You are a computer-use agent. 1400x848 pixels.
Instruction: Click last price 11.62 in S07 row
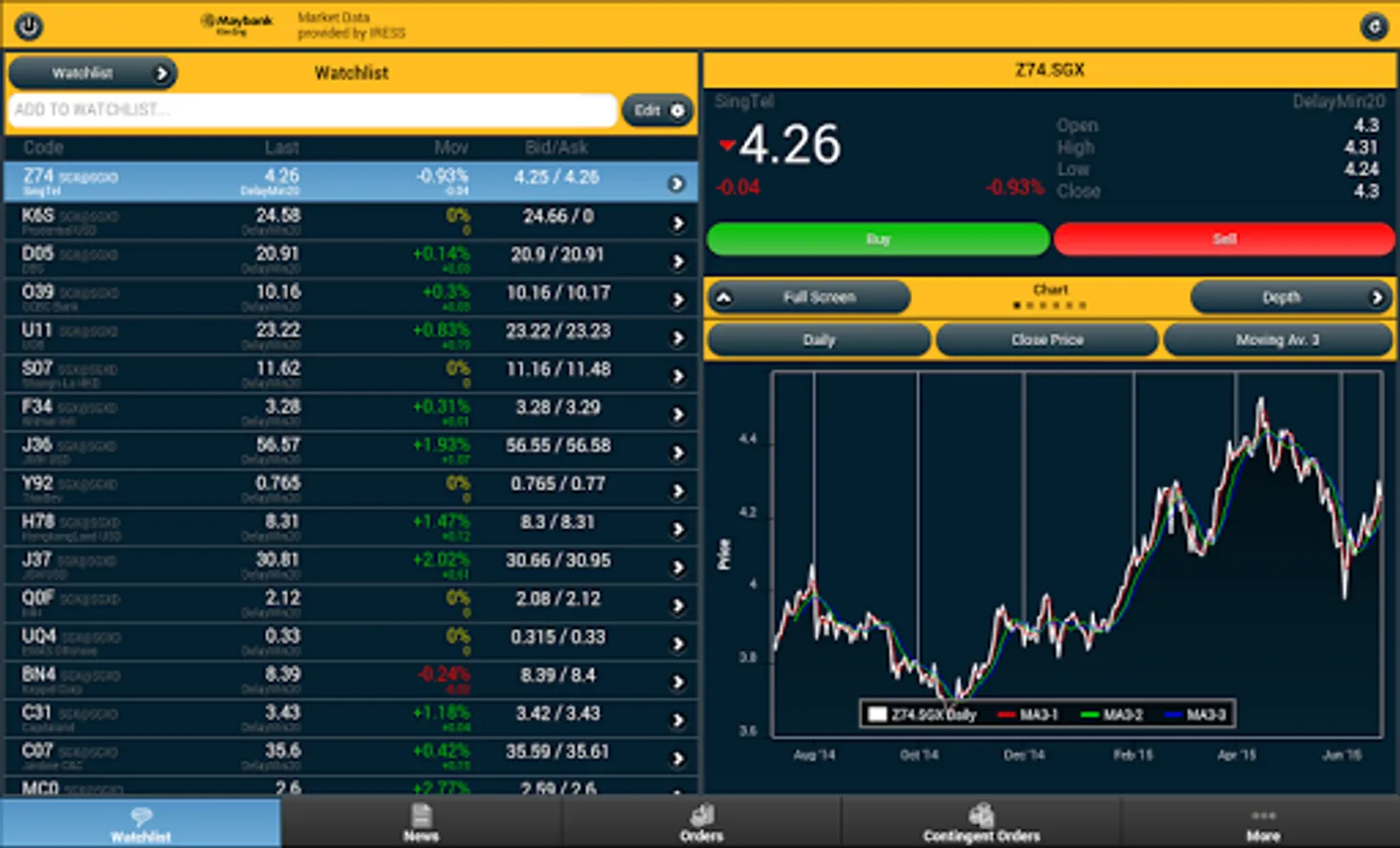(278, 368)
